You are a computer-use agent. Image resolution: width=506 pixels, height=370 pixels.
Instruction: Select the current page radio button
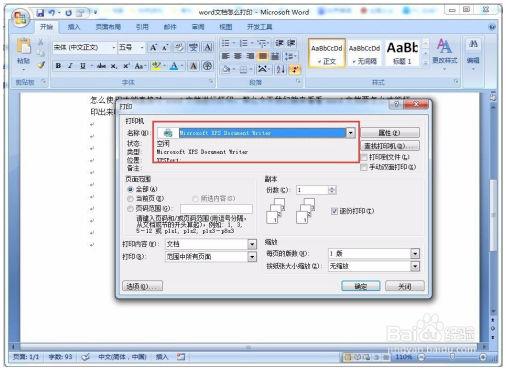tap(130, 199)
